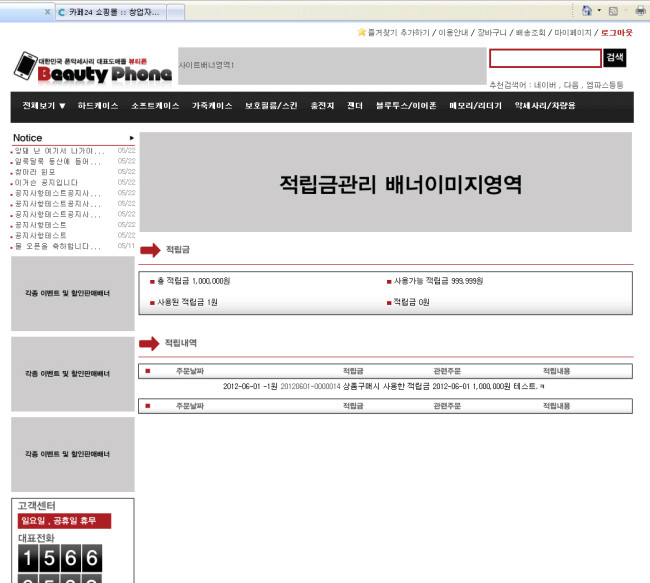Click the first event discount banner
The height and width of the screenshot is (583, 650).
tap(72, 293)
